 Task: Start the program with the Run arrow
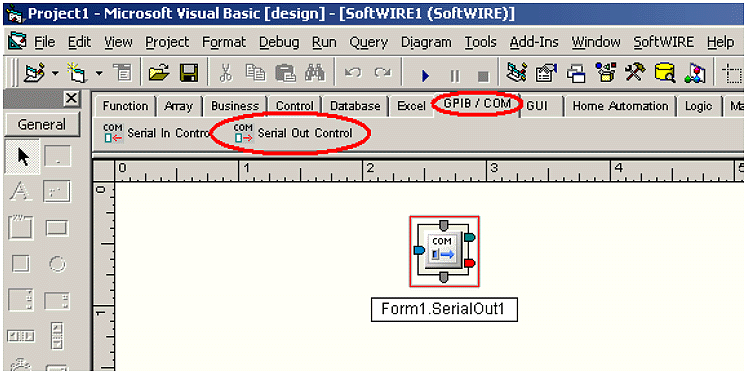(x=425, y=75)
